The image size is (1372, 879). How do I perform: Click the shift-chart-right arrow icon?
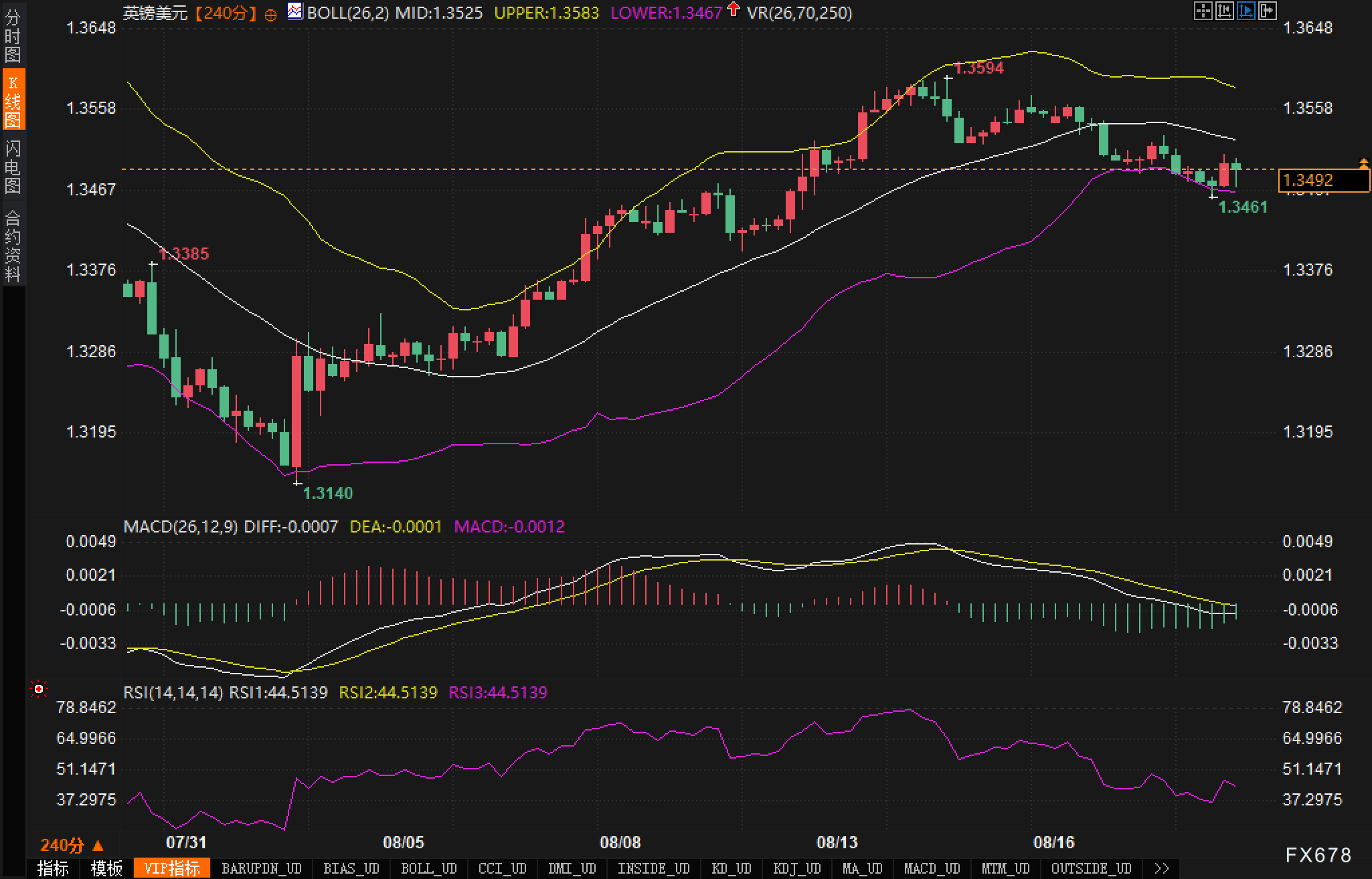tap(1268, 11)
